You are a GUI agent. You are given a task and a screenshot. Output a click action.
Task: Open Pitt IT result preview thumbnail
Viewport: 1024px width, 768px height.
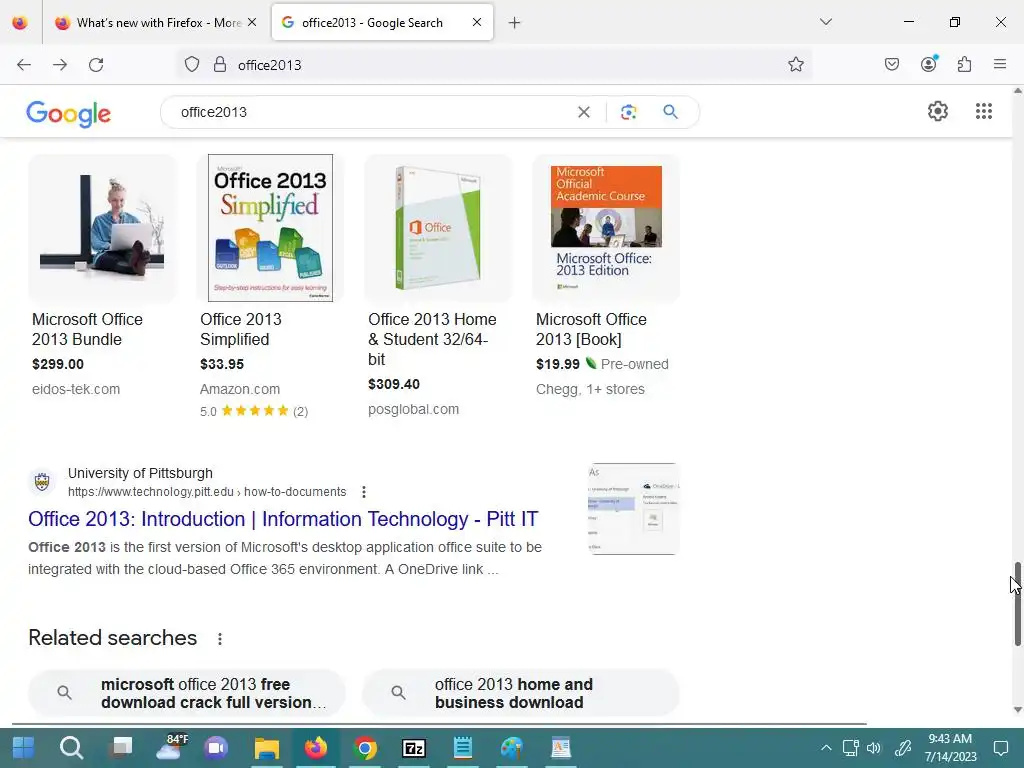pyautogui.click(x=633, y=509)
